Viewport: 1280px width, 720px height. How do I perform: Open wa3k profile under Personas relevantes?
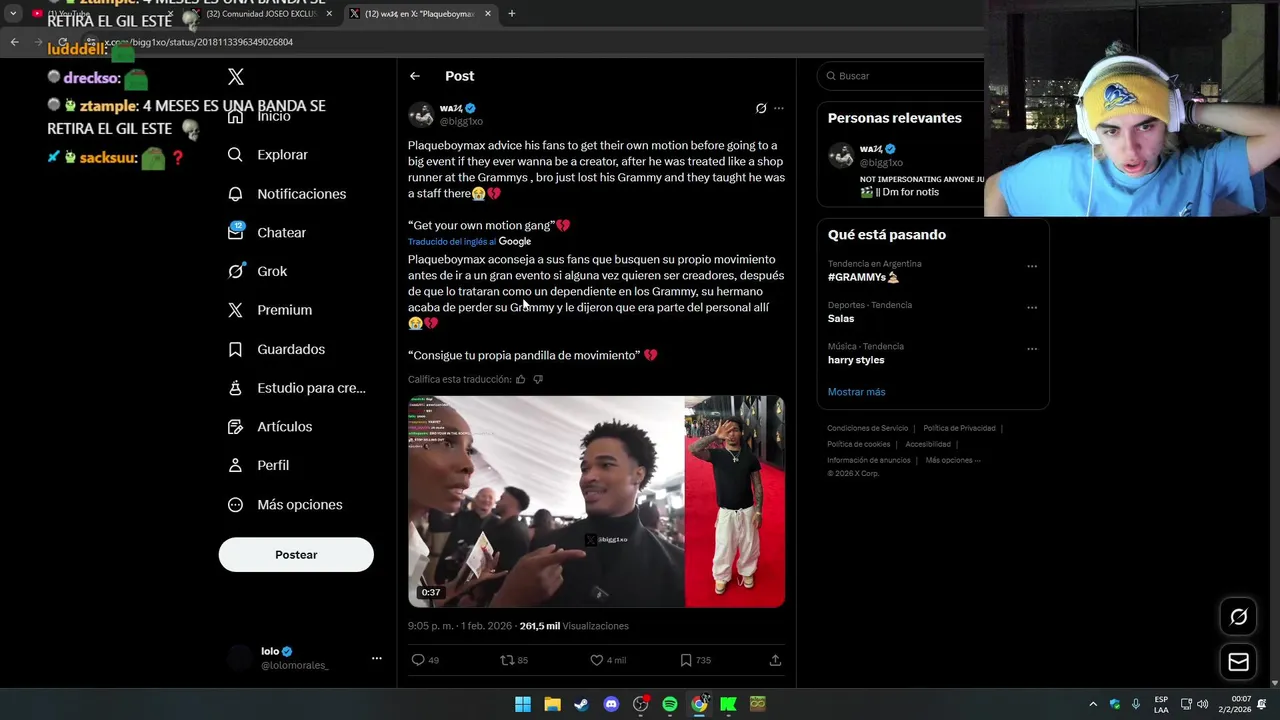(x=878, y=149)
